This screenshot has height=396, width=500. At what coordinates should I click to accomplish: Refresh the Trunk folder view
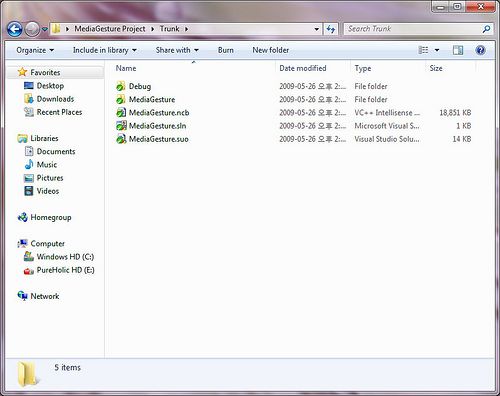point(331,29)
